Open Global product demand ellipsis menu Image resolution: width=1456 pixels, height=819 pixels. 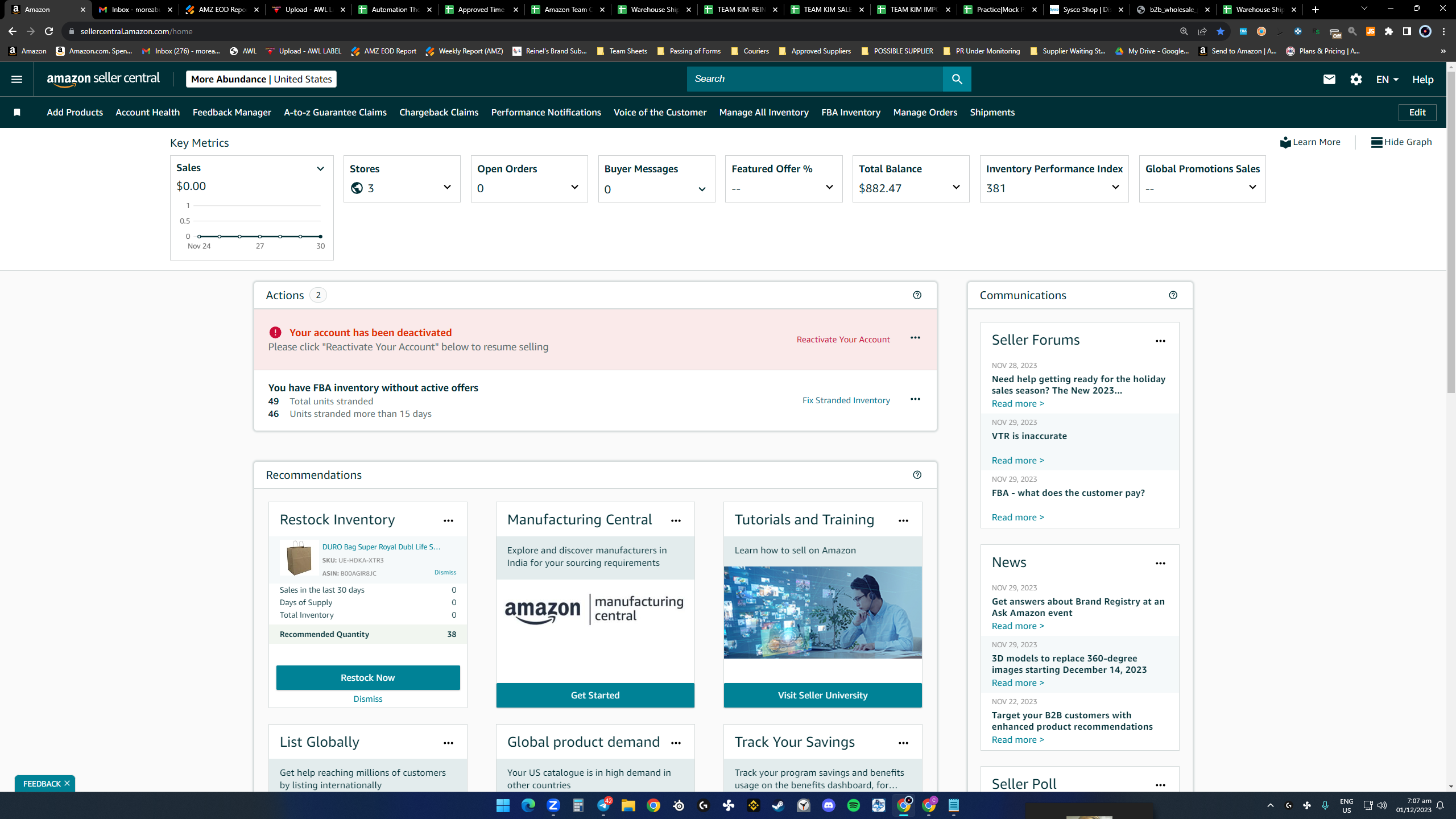point(676,743)
